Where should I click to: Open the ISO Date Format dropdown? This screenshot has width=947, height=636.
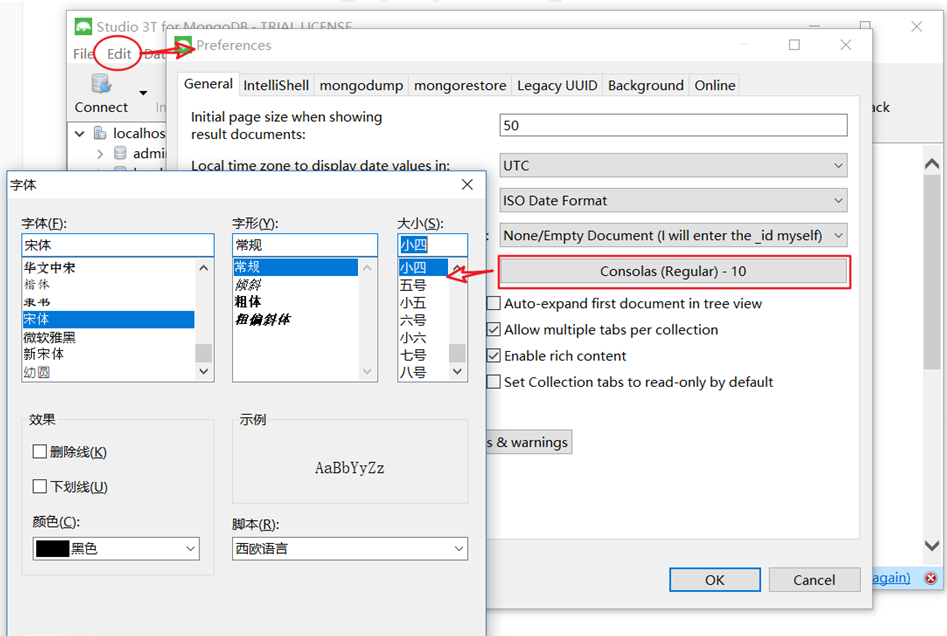(673, 201)
